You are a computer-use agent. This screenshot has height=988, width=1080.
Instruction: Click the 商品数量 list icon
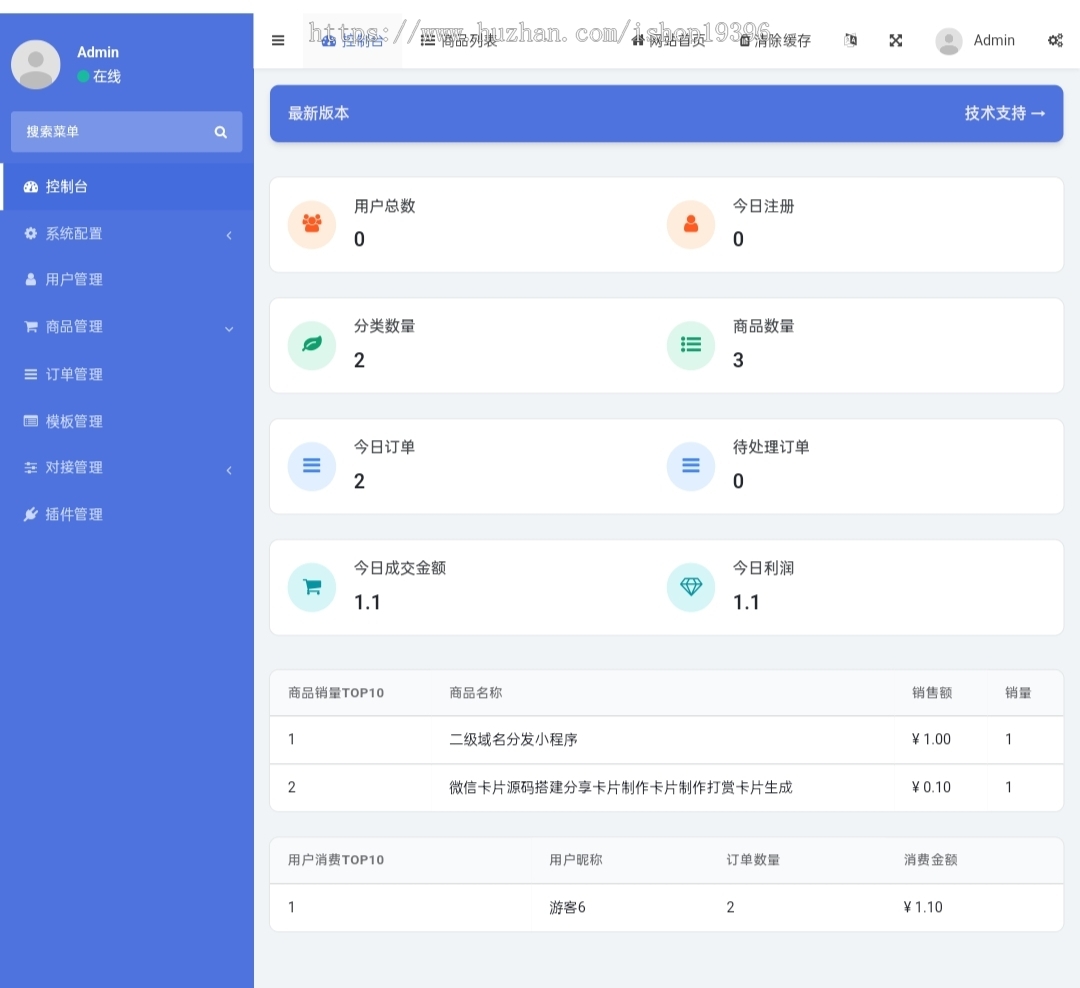[691, 345]
